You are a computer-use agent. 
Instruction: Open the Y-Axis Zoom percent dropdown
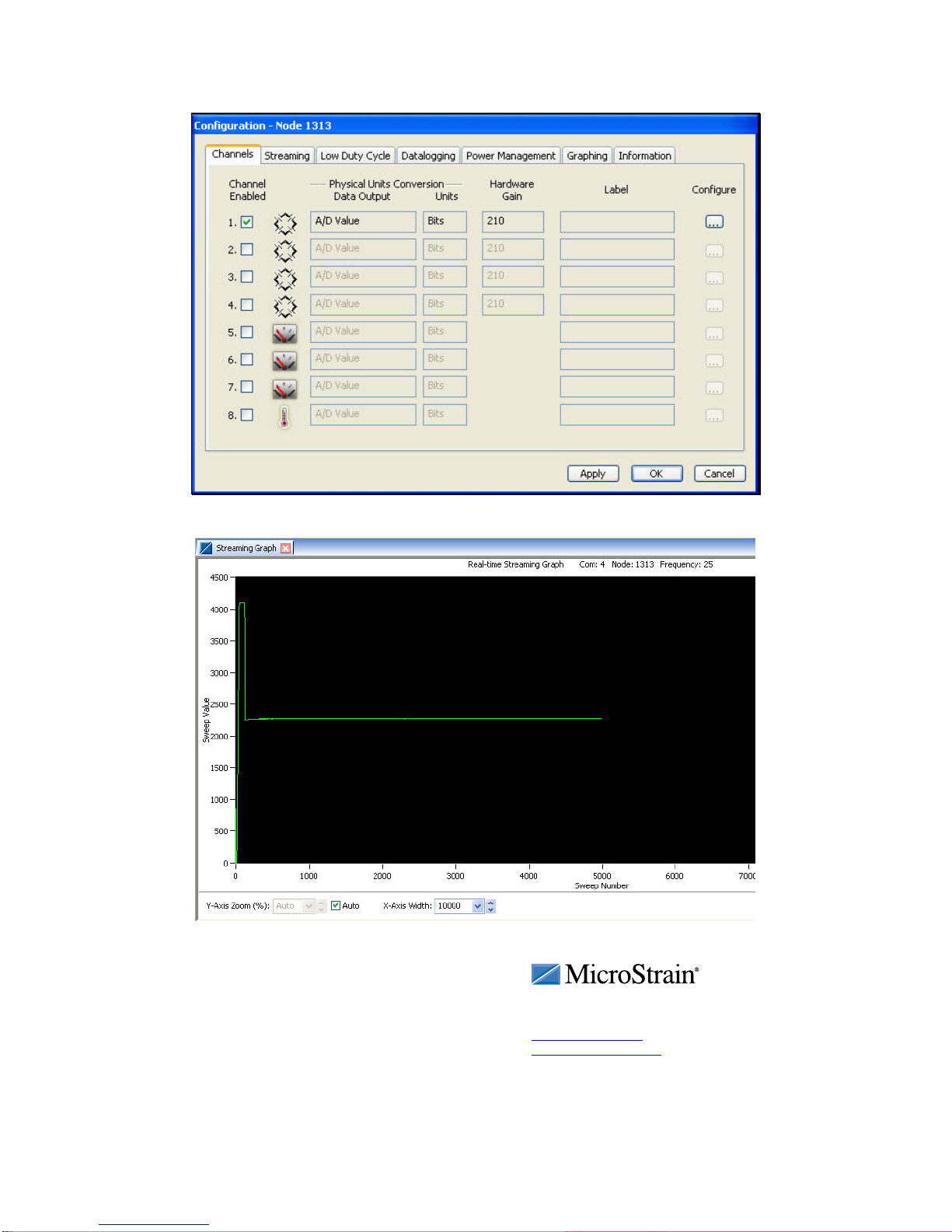pos(309,906)
